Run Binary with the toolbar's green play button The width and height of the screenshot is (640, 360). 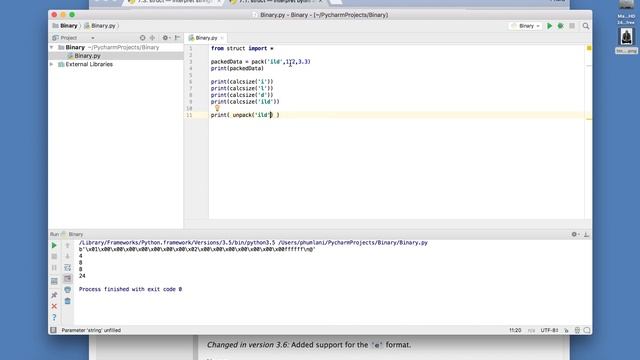point(549,26)
